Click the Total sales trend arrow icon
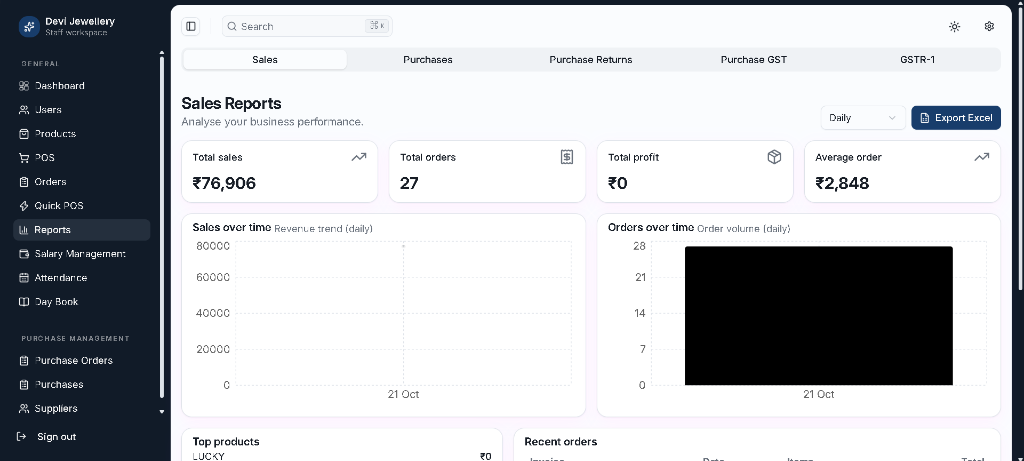 359,157
